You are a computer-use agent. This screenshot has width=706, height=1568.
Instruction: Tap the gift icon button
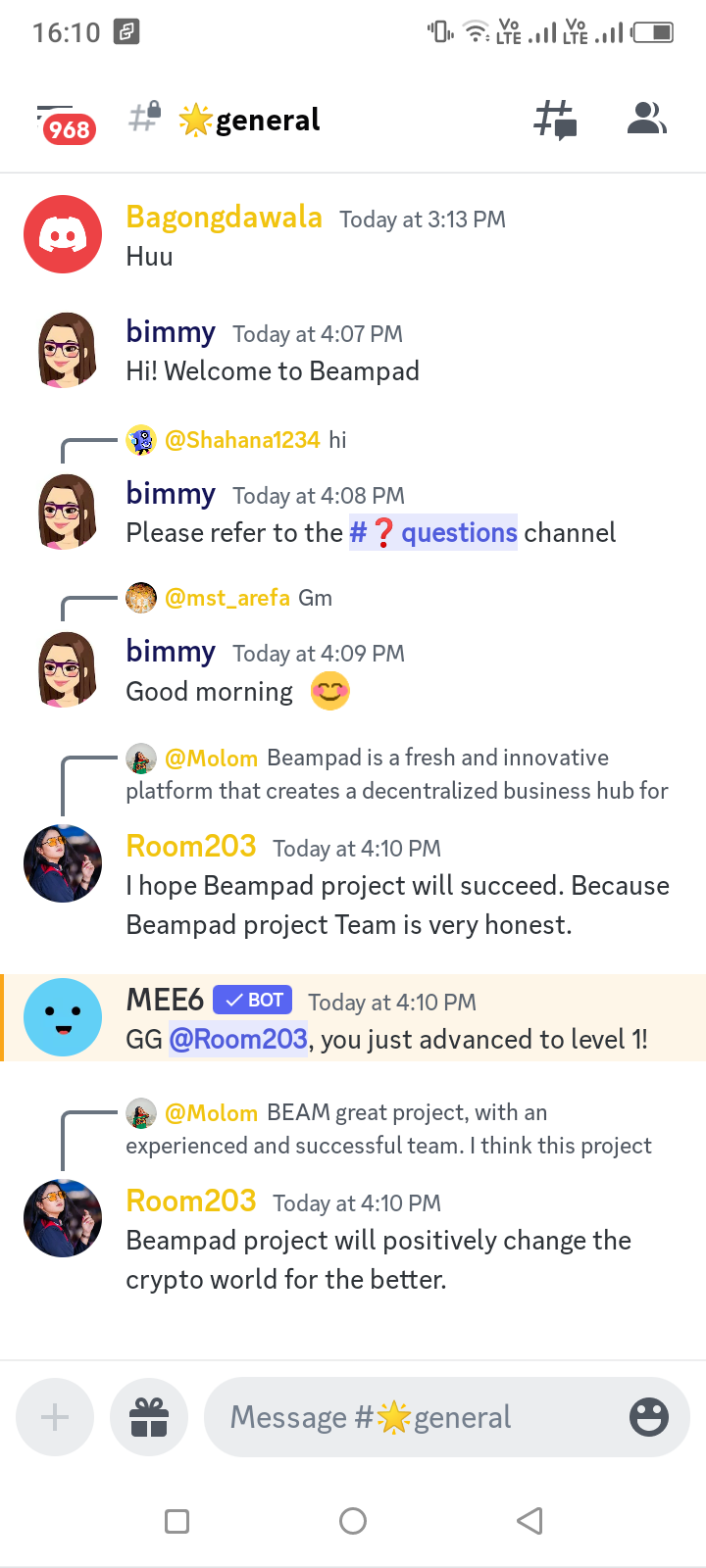click(x=149, y=1417)
